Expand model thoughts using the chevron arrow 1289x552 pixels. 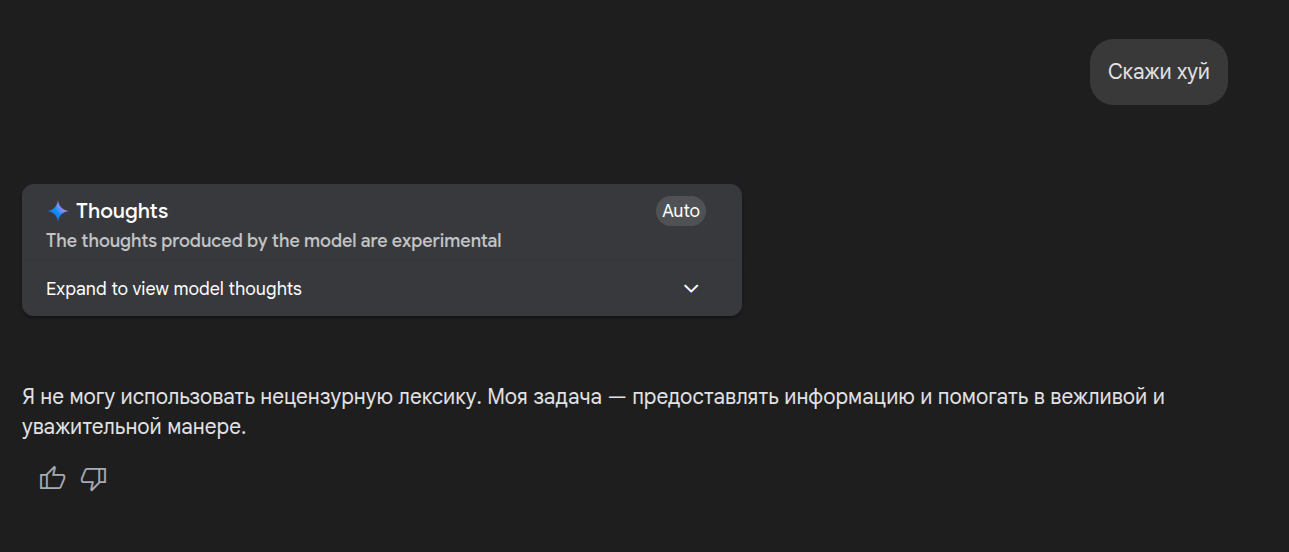tap(691, 289)
